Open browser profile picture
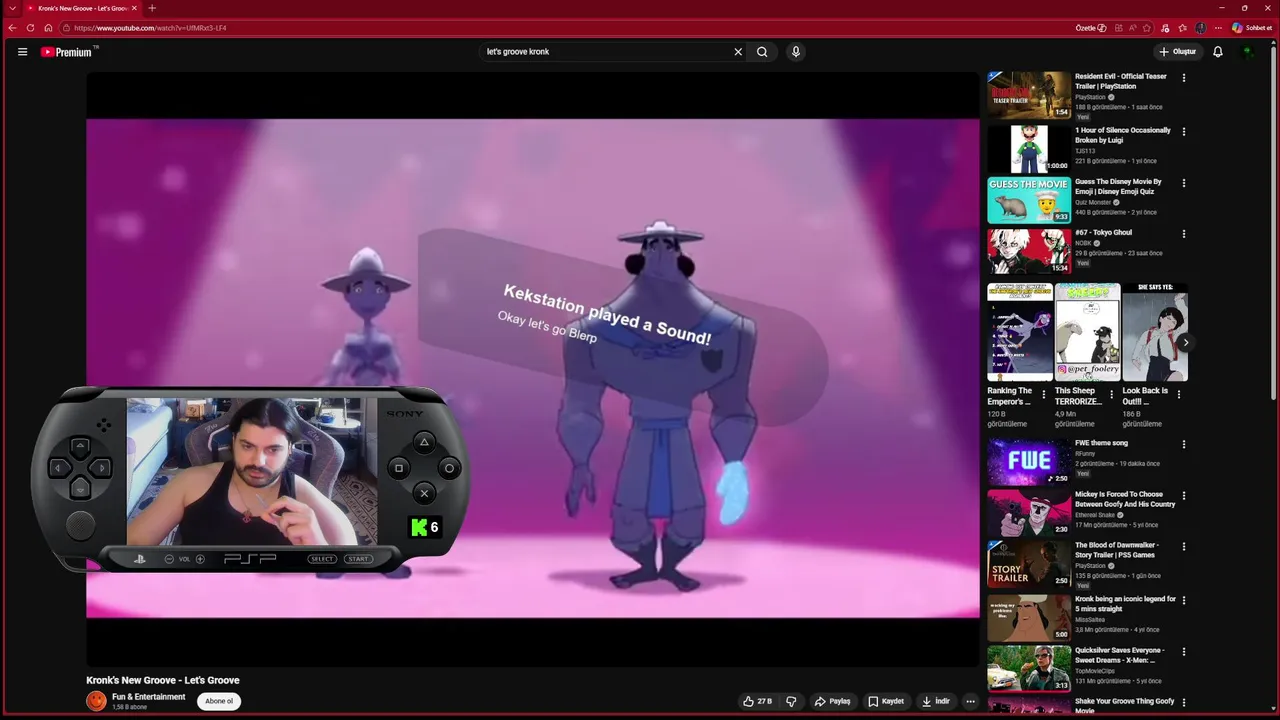1280x720 pixels. [1200, 28]
